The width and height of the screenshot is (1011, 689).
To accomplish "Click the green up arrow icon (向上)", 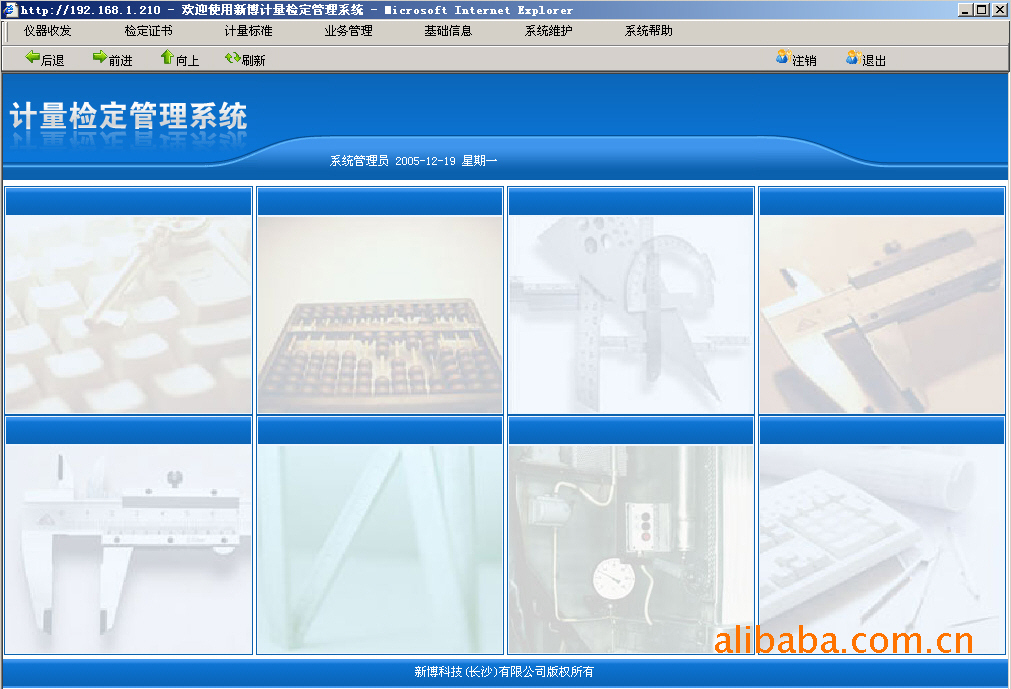I will tap(167, 58).
